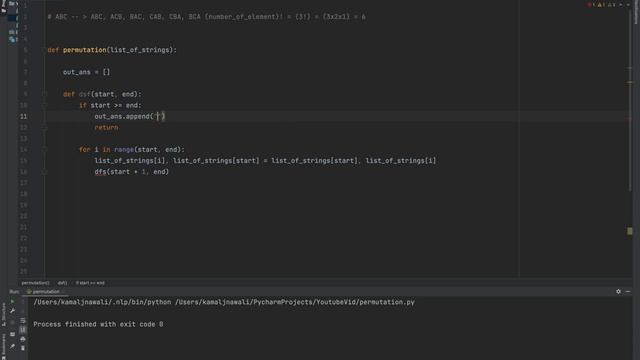
Task: Show the yellow warnings inspection indicator
Action: coord(601,5)
